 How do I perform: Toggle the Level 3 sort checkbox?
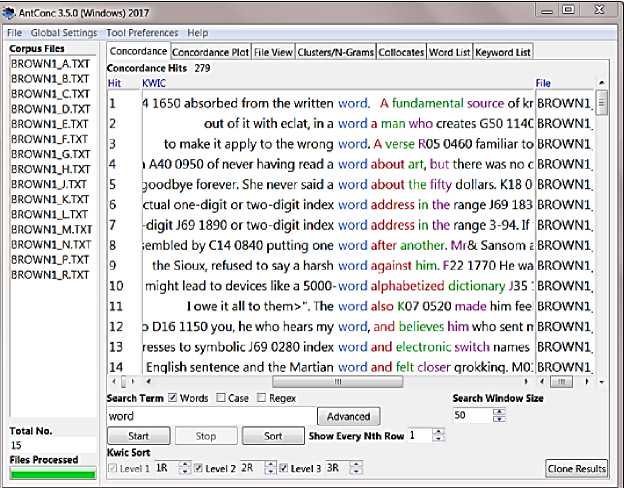(283, 468)
